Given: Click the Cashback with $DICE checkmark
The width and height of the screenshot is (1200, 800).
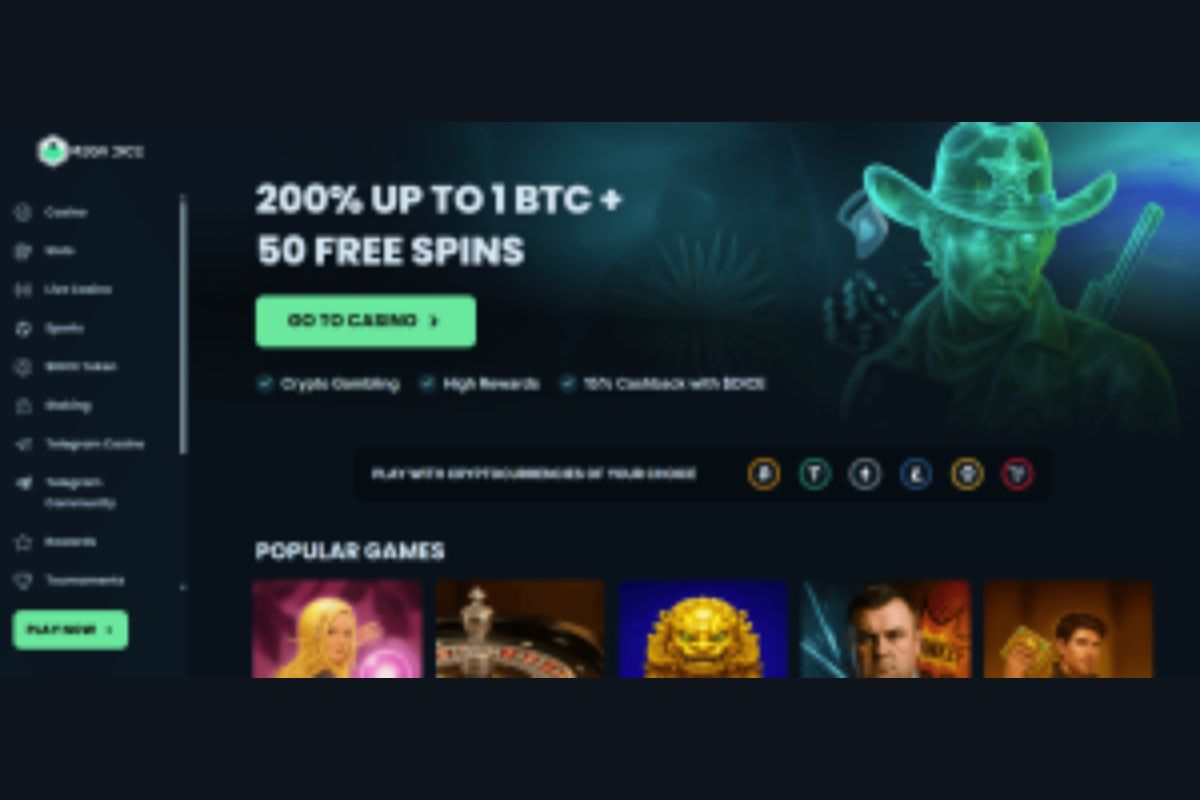Looking at the screenshot, I should click(567, 384).
